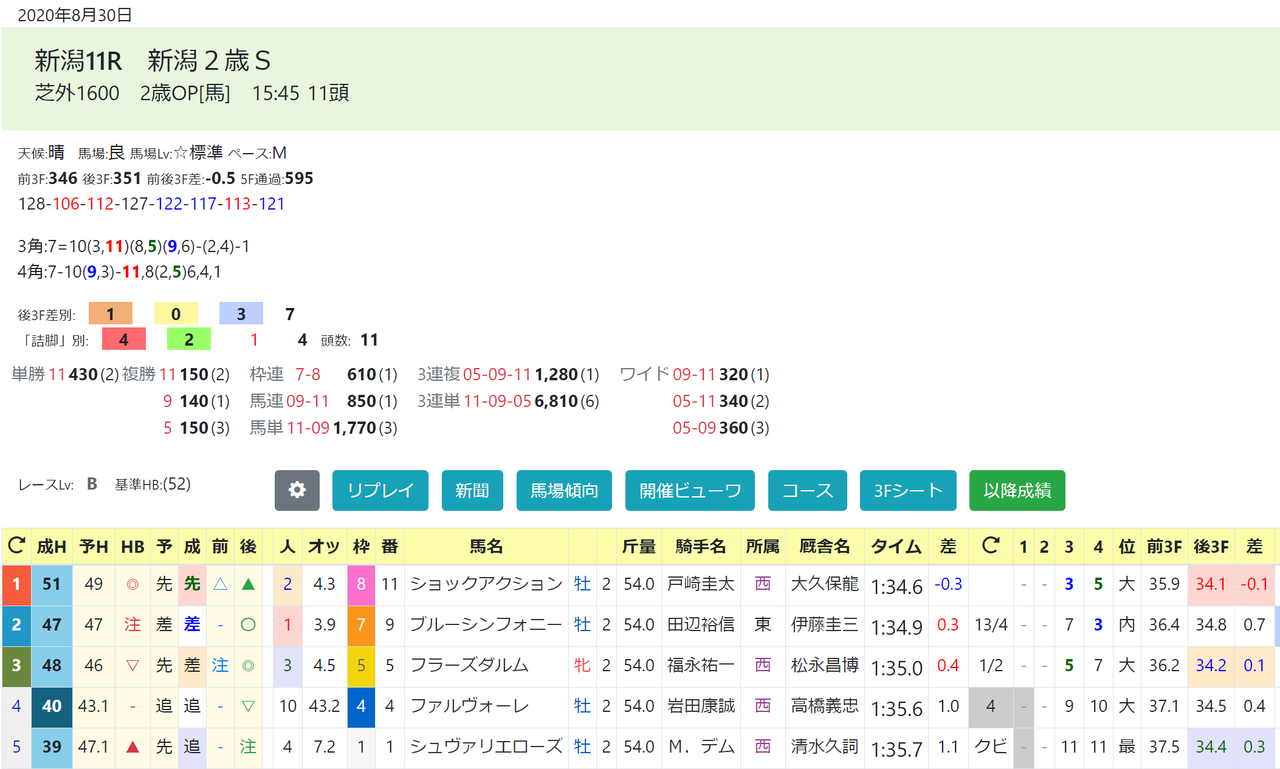Select horse ブルーシンフォニー

[x=487, y=625]
